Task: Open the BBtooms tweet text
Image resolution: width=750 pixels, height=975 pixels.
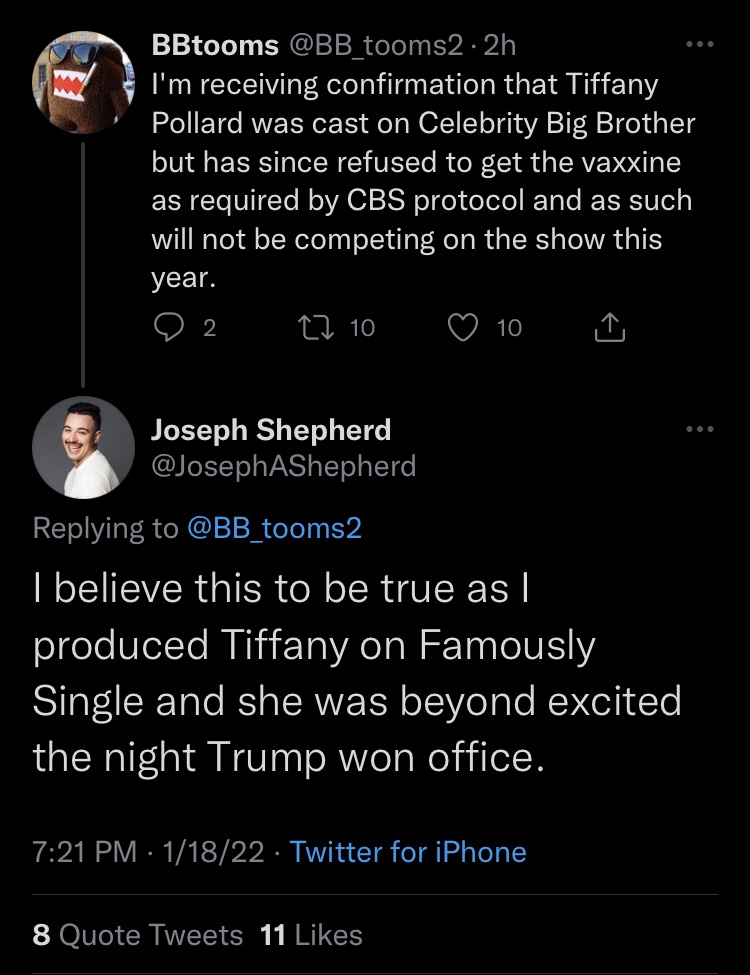Action: click(423, 180)
